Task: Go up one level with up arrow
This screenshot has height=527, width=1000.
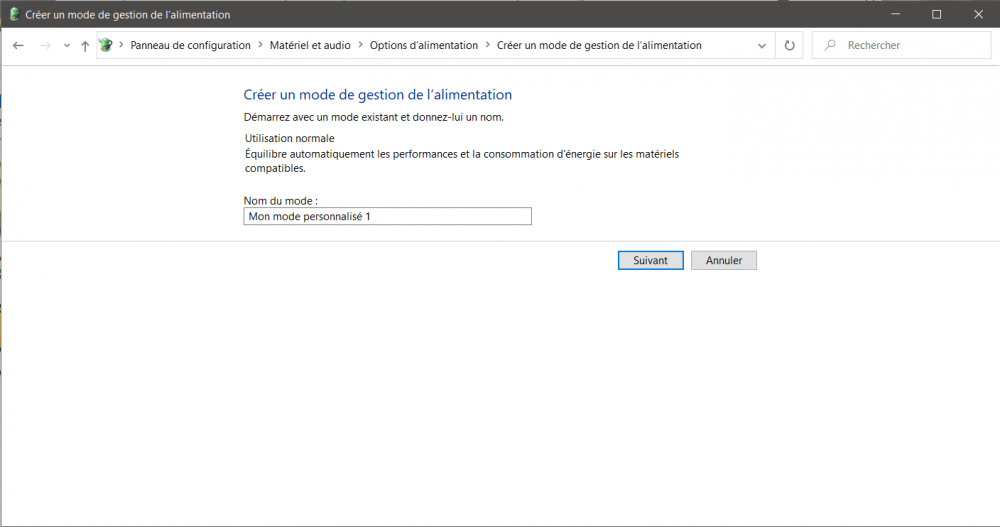Action: (85, 45)
